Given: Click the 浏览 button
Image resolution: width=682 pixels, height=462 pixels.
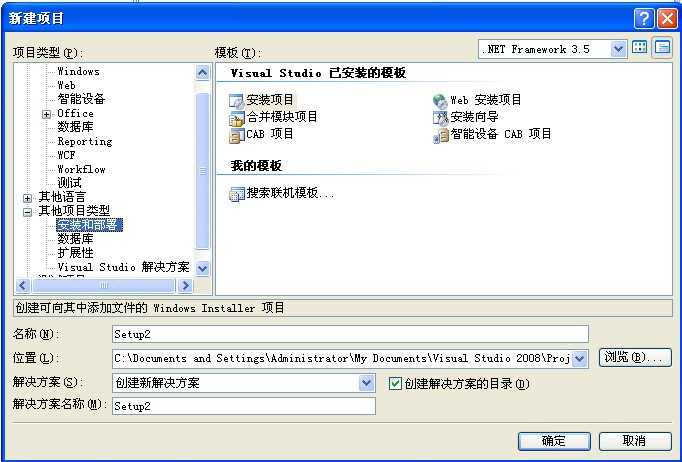Looking at the screenshot, I should pyautogui.click(x=635, y=358).
